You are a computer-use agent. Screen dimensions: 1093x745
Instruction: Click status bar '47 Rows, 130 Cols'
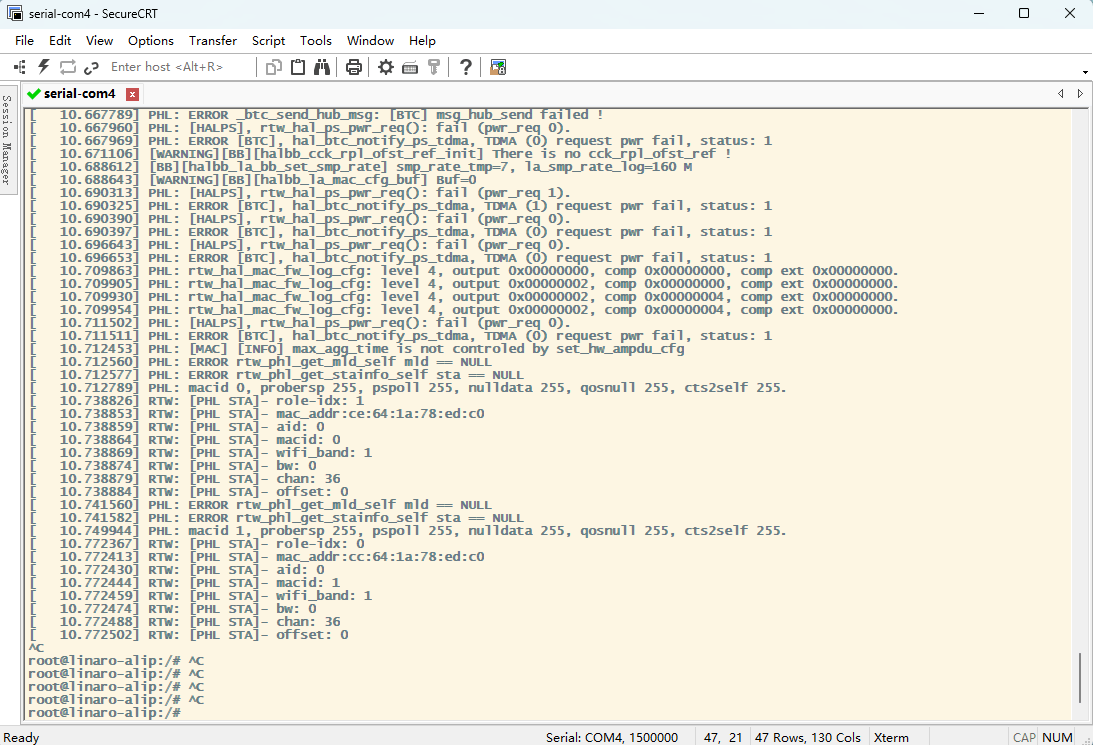[807, 737]
